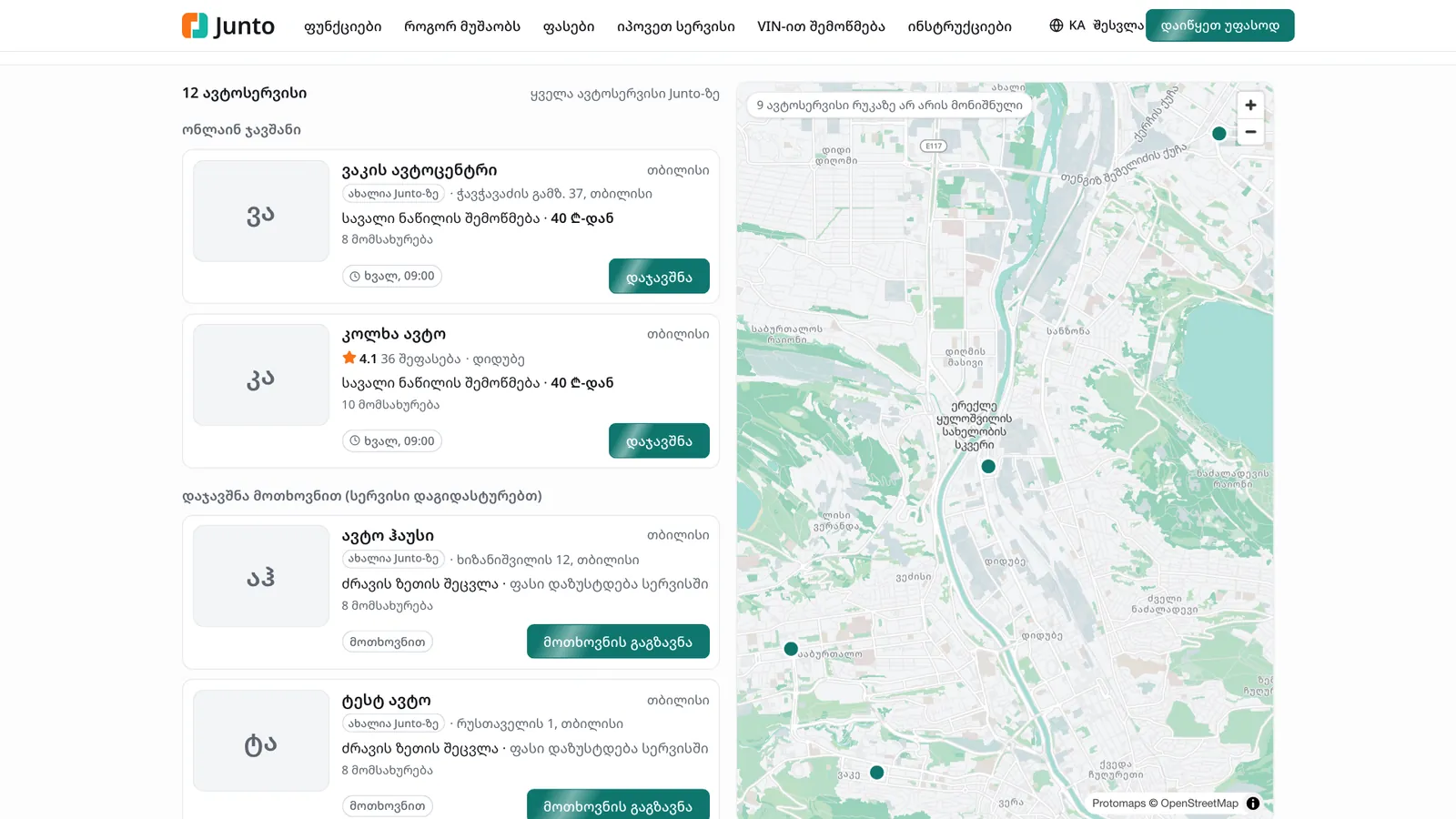This screenshot has width=1456, height=819.
Task: Click the დაიწყეთ უფასოდ button
Action: (1220, 25)
